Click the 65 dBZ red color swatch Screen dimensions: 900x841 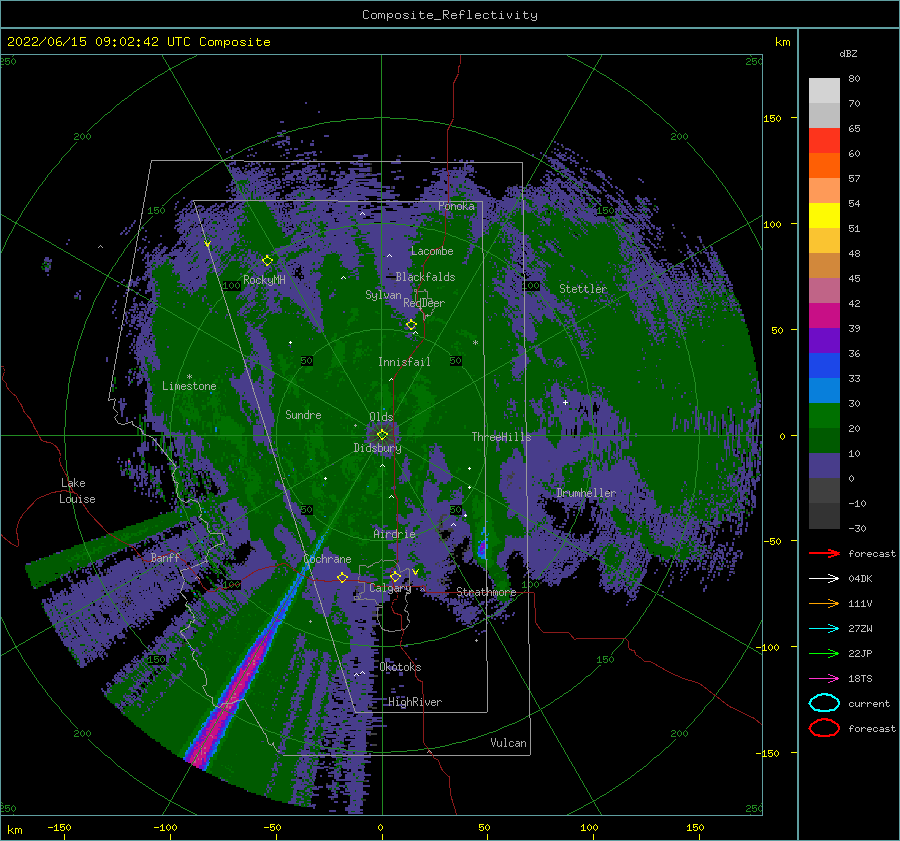824,141
